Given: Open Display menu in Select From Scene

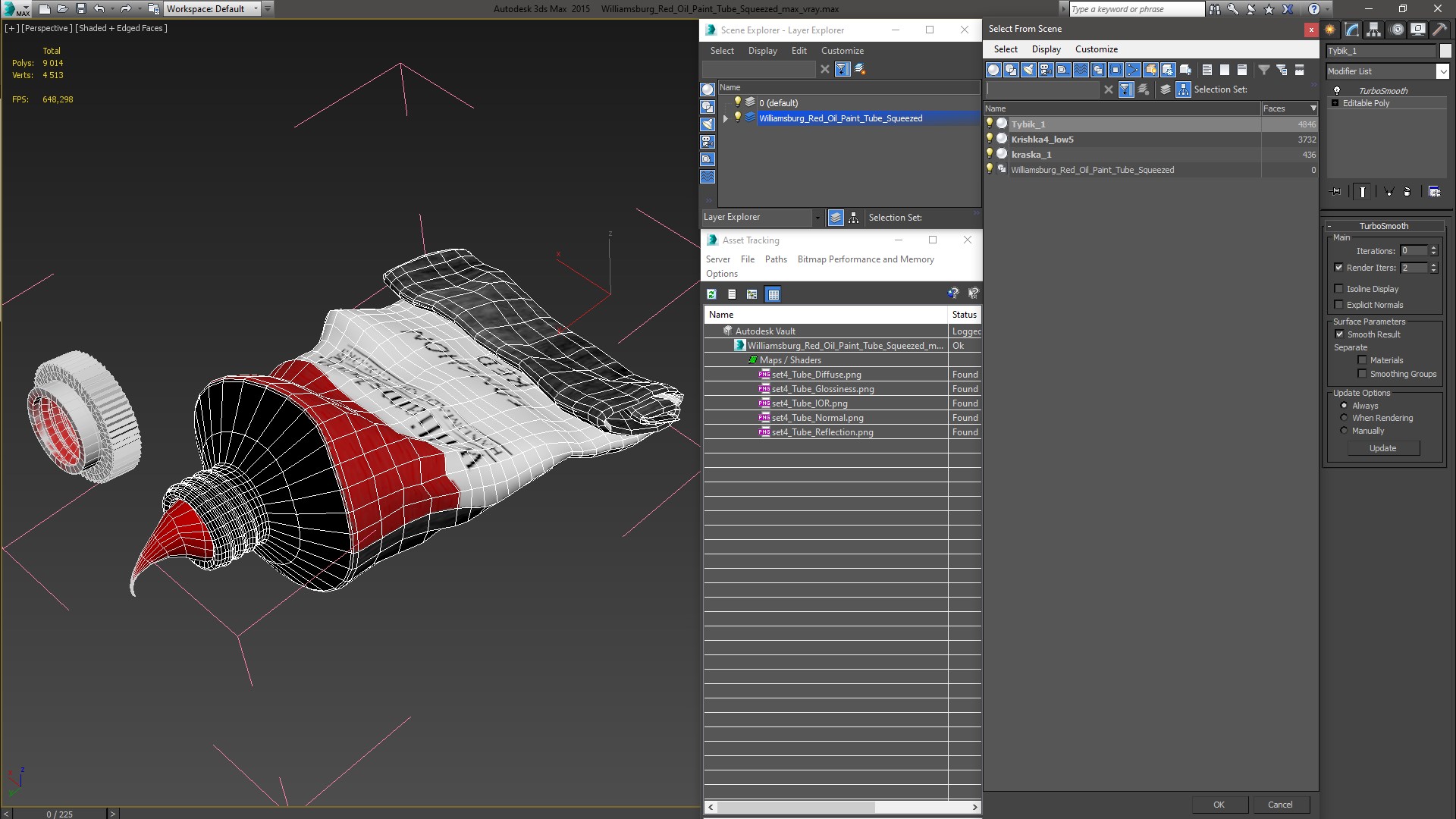Looking at the screenshot, I should (1046, 49).
